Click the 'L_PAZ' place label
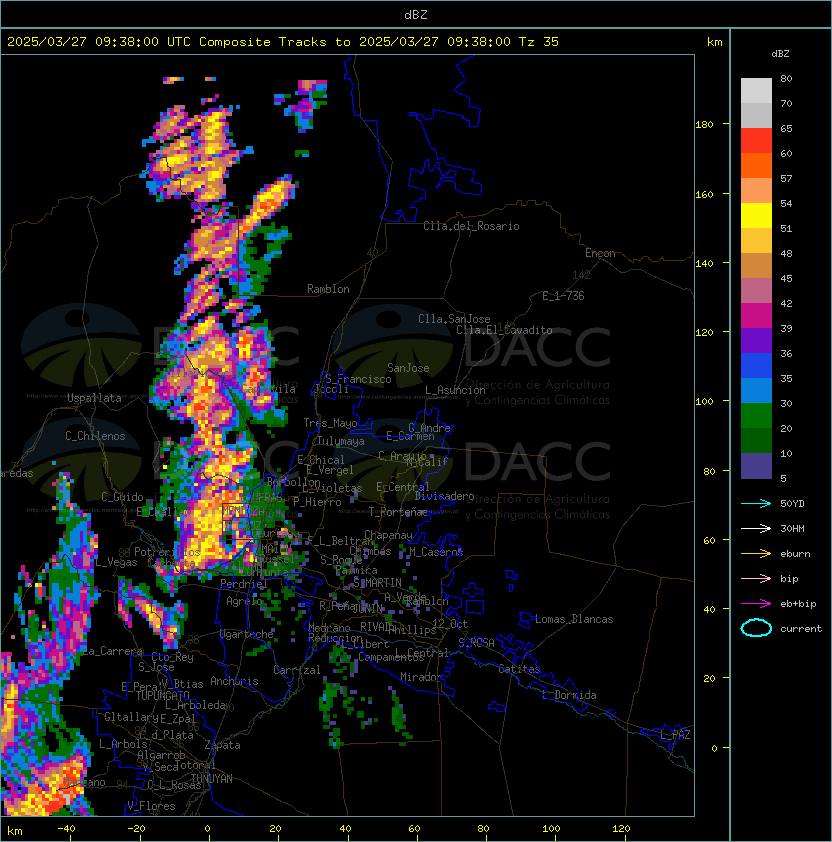Screen dimensions: 832x842 675,735
